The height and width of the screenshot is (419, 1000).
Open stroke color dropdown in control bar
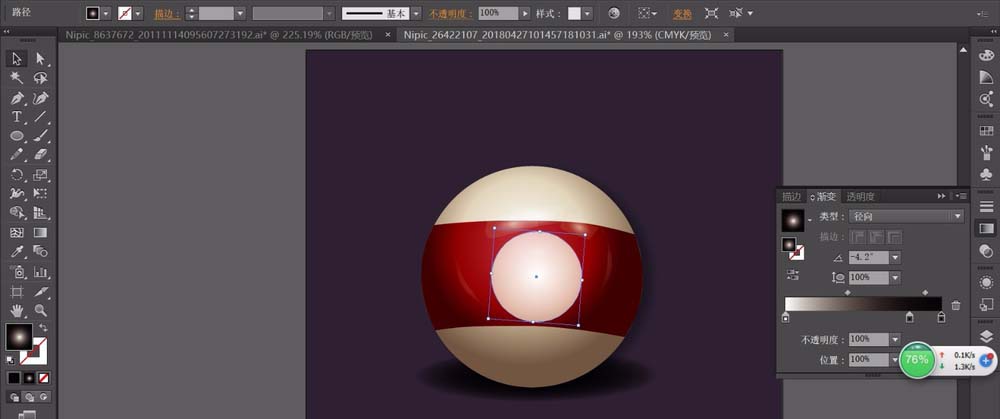coord(138,13)
